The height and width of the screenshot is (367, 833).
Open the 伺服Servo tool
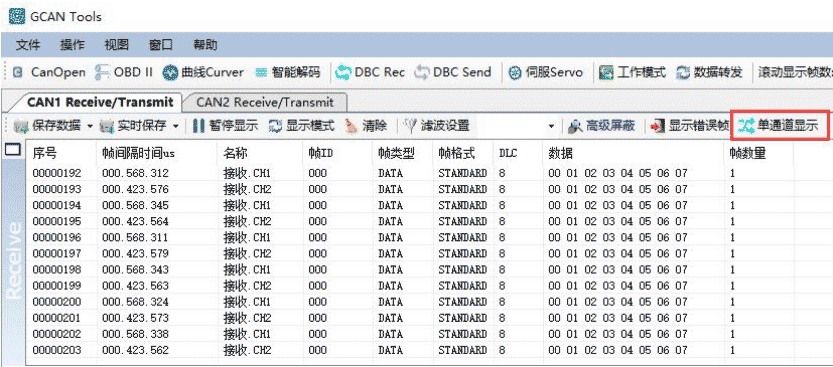click(x=546, y=72)
